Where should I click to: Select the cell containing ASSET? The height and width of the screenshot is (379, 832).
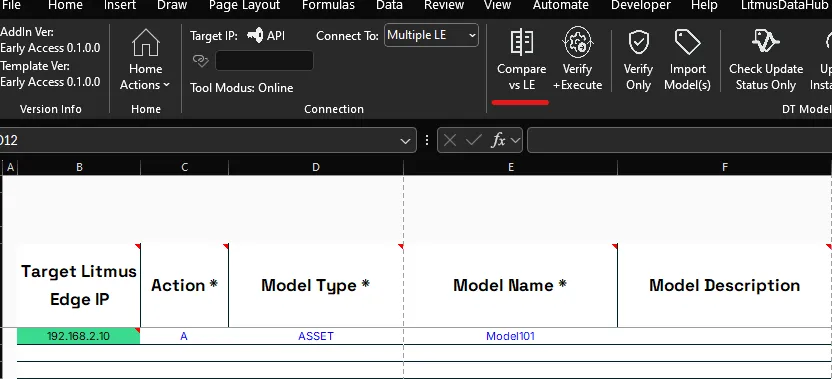point(316,336)
